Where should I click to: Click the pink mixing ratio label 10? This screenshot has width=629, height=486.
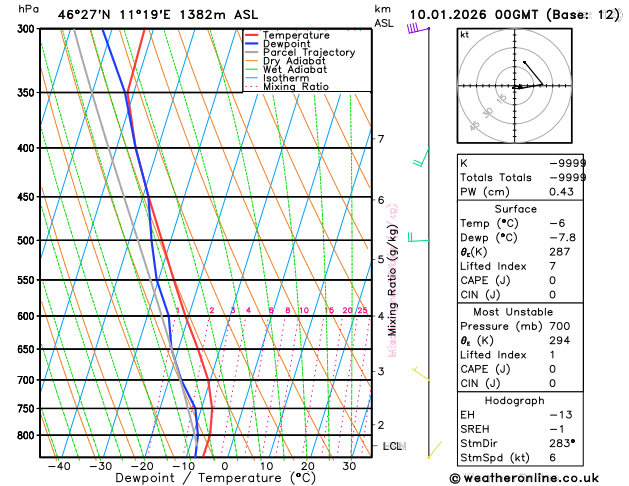coord(304,310)
